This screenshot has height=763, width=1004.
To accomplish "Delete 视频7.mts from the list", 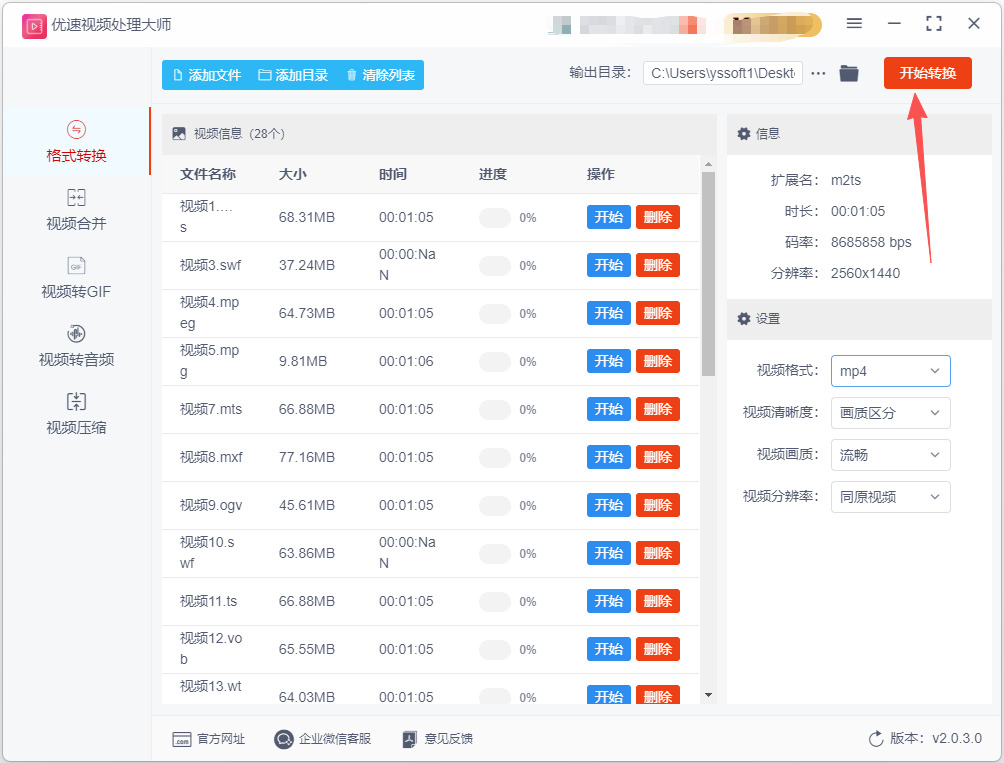I will 658,409.
